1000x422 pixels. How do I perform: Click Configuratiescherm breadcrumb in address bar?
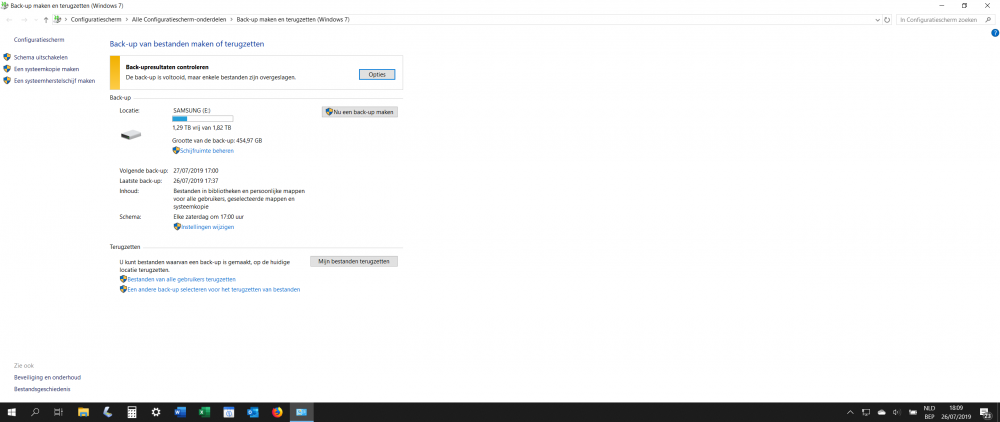(x=96, y=20)
